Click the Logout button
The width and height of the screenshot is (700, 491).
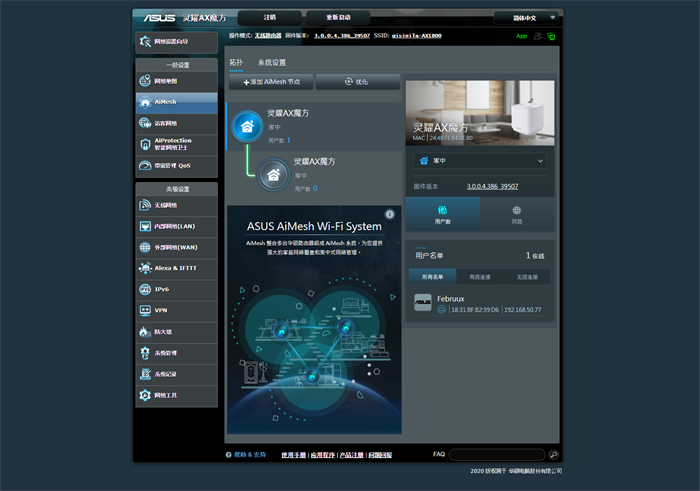point(270,17)
